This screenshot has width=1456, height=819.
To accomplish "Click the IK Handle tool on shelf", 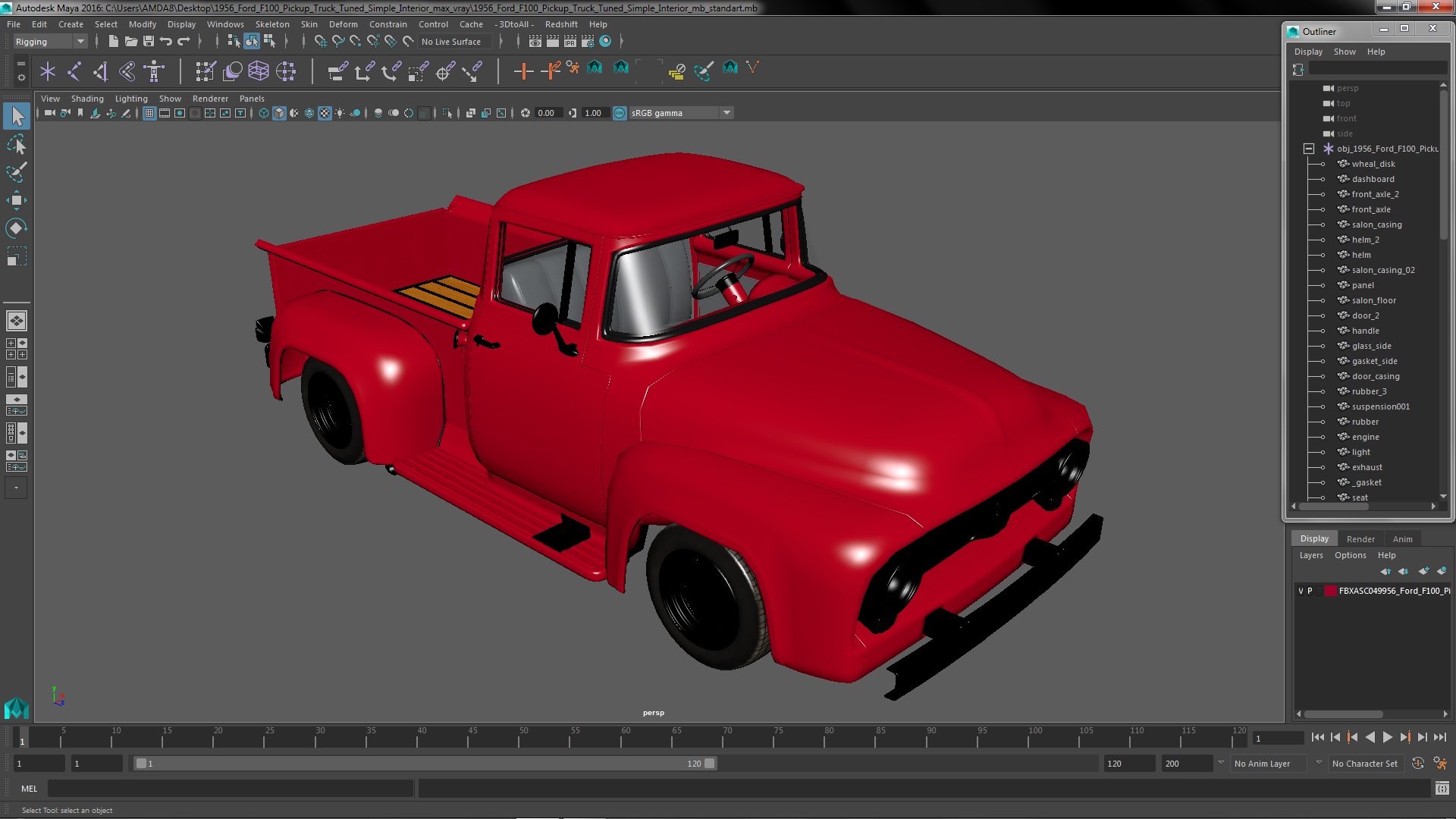I will pos(100,71).
